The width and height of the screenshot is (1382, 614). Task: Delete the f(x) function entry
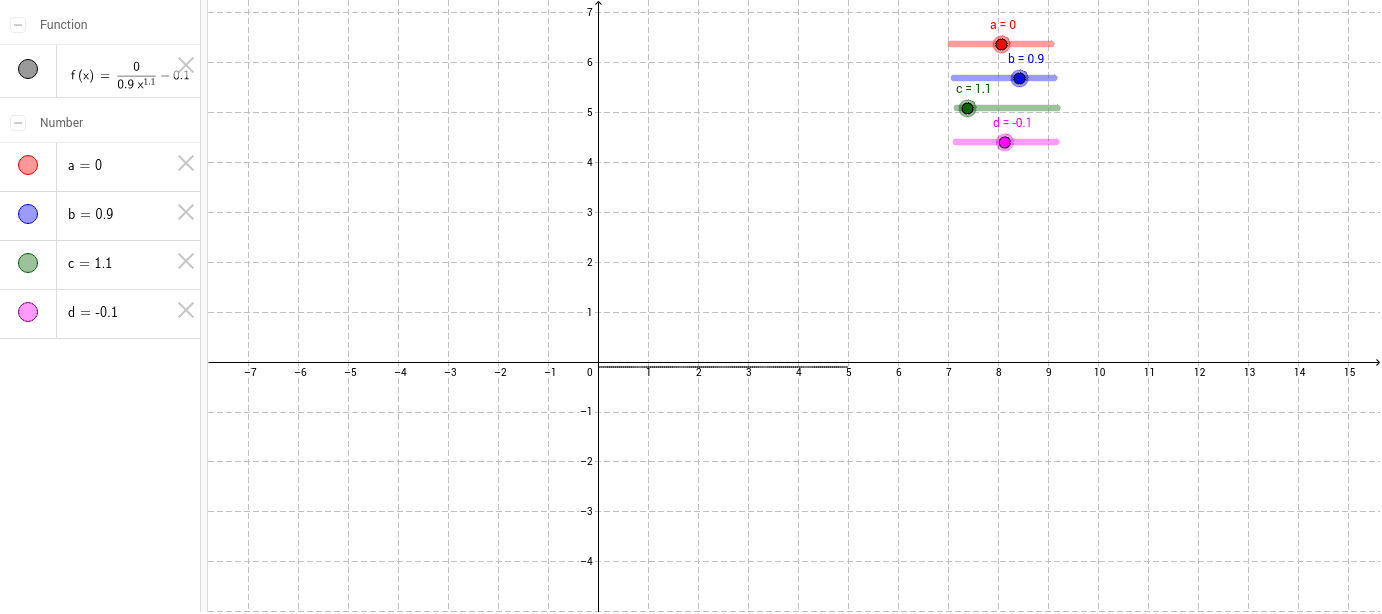point(186,65)
